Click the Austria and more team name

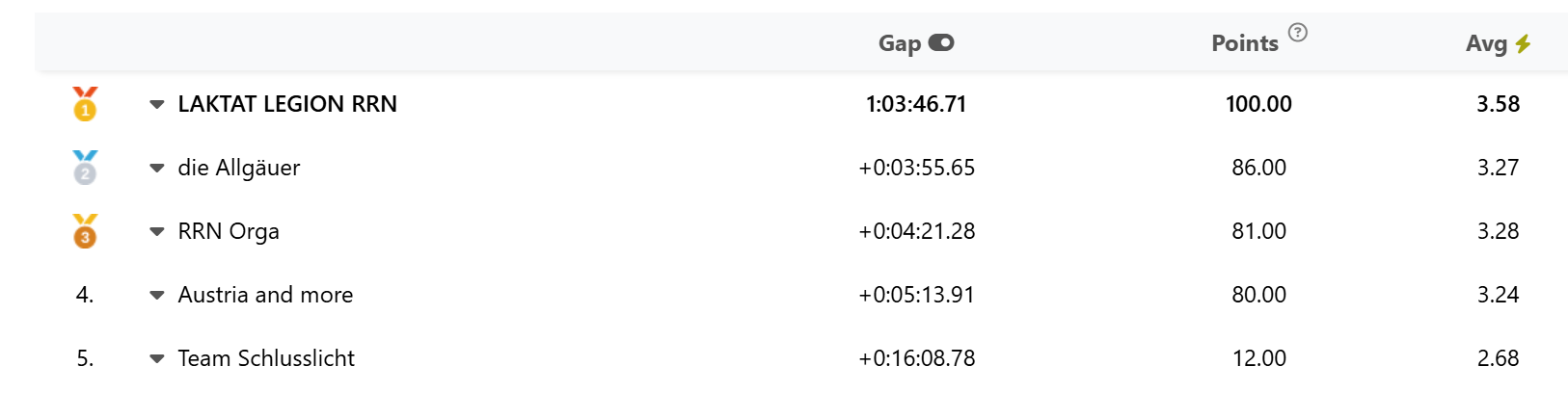pyautogui.click(x=265, y=295)
